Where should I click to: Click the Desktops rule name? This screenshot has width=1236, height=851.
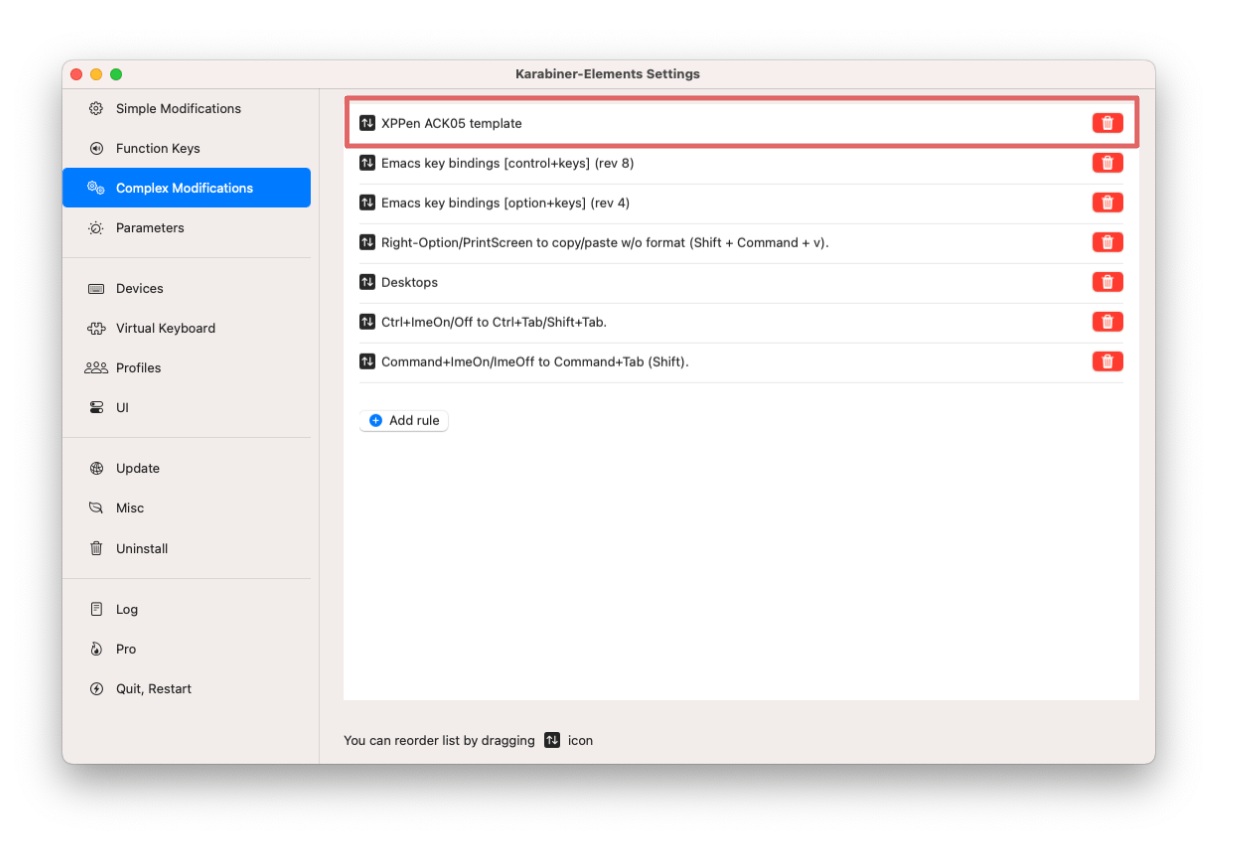click(409, 282)
